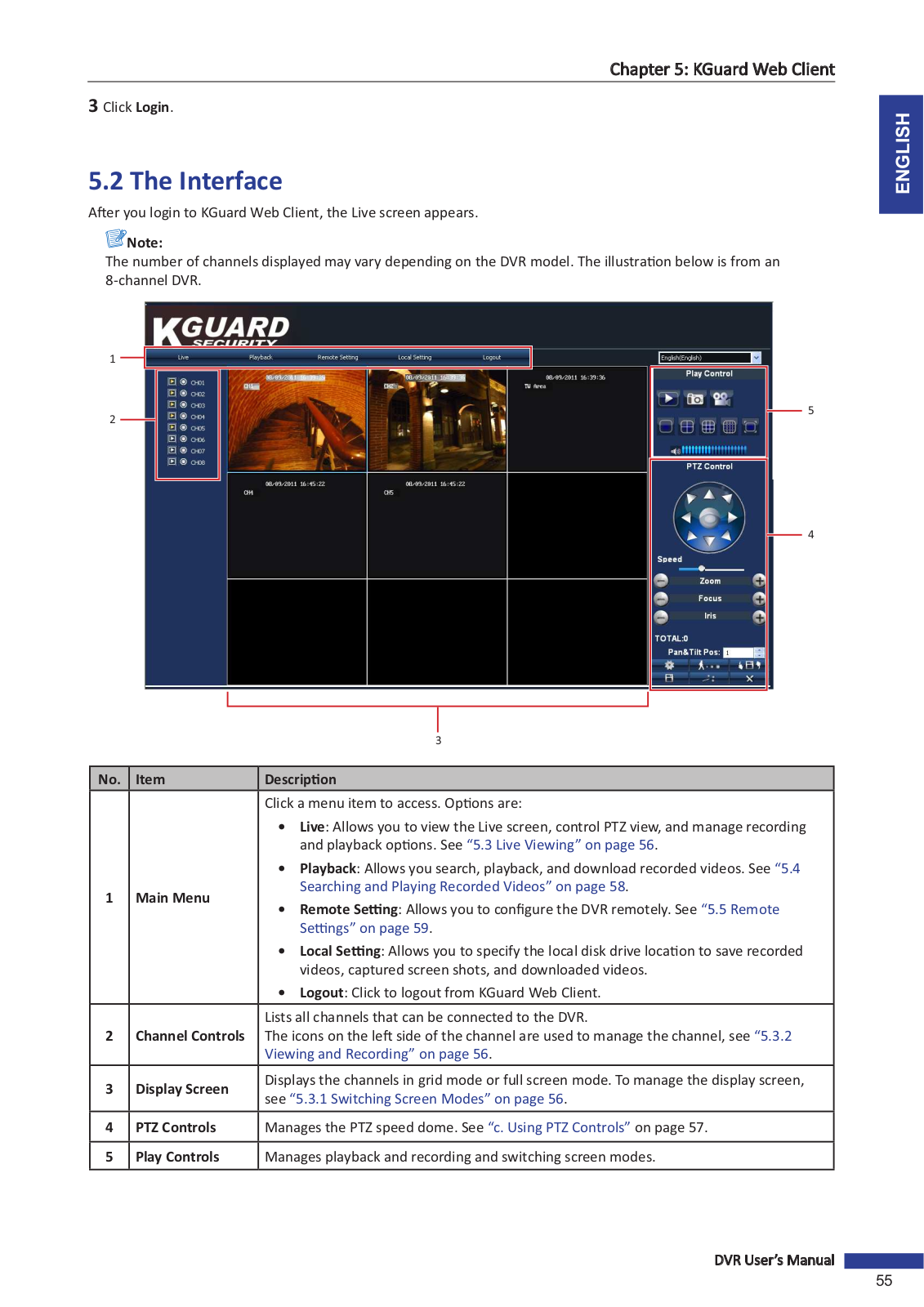Viewport: 924px width, 1307px height.
Task: Adjust the blue volume level bar
Action: 714,450
